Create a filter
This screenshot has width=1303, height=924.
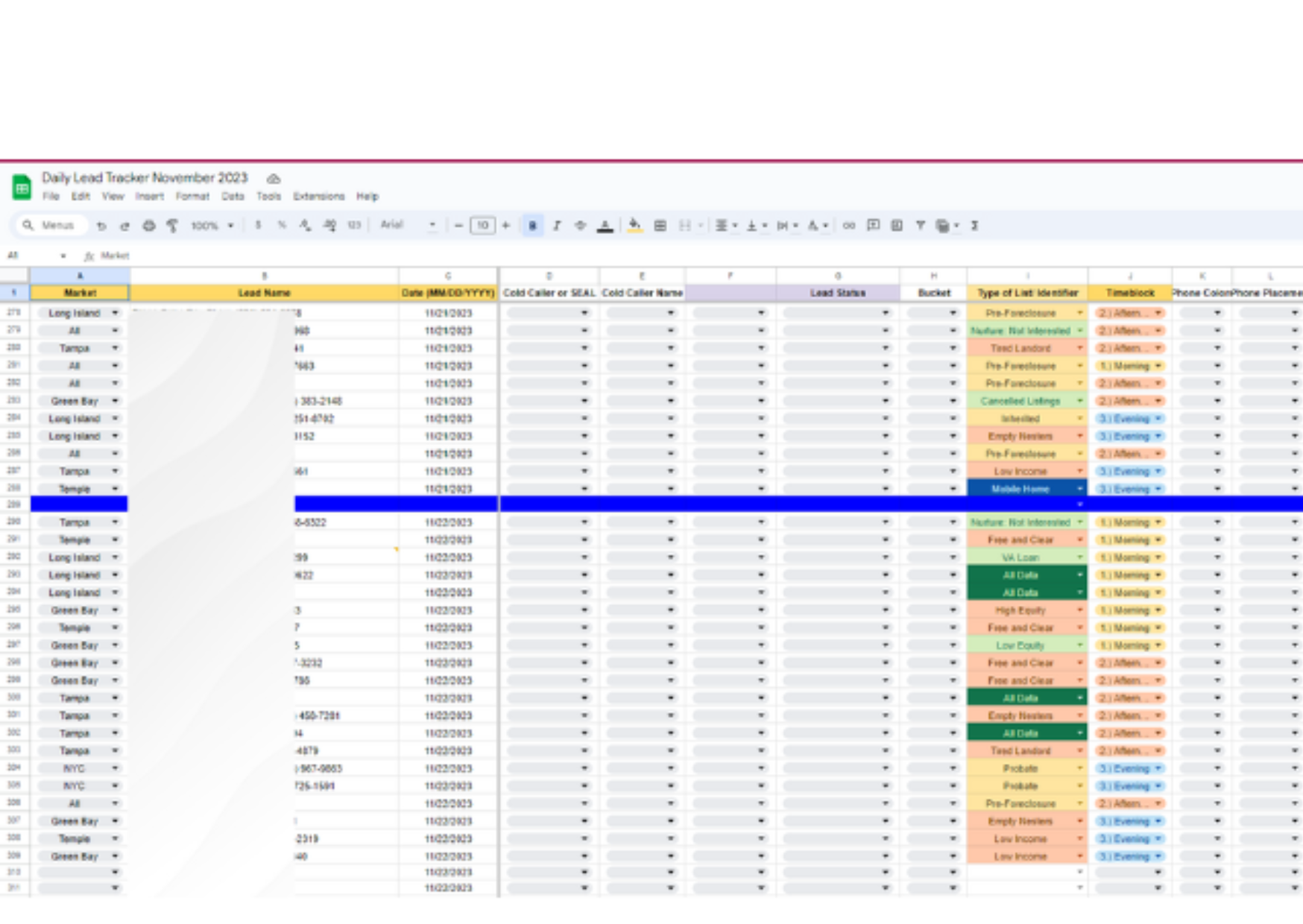(921, 226)
